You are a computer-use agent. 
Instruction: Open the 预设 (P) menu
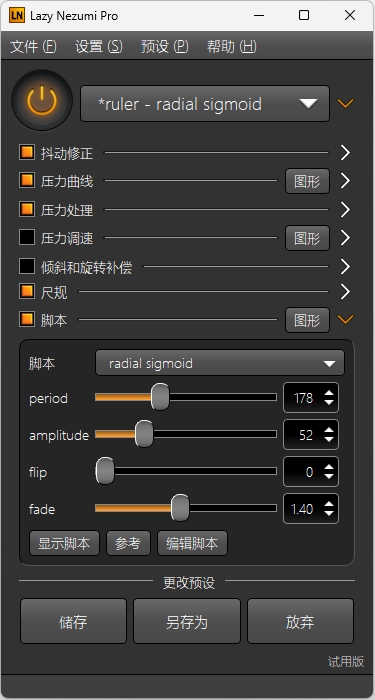(x=165, y=46)
